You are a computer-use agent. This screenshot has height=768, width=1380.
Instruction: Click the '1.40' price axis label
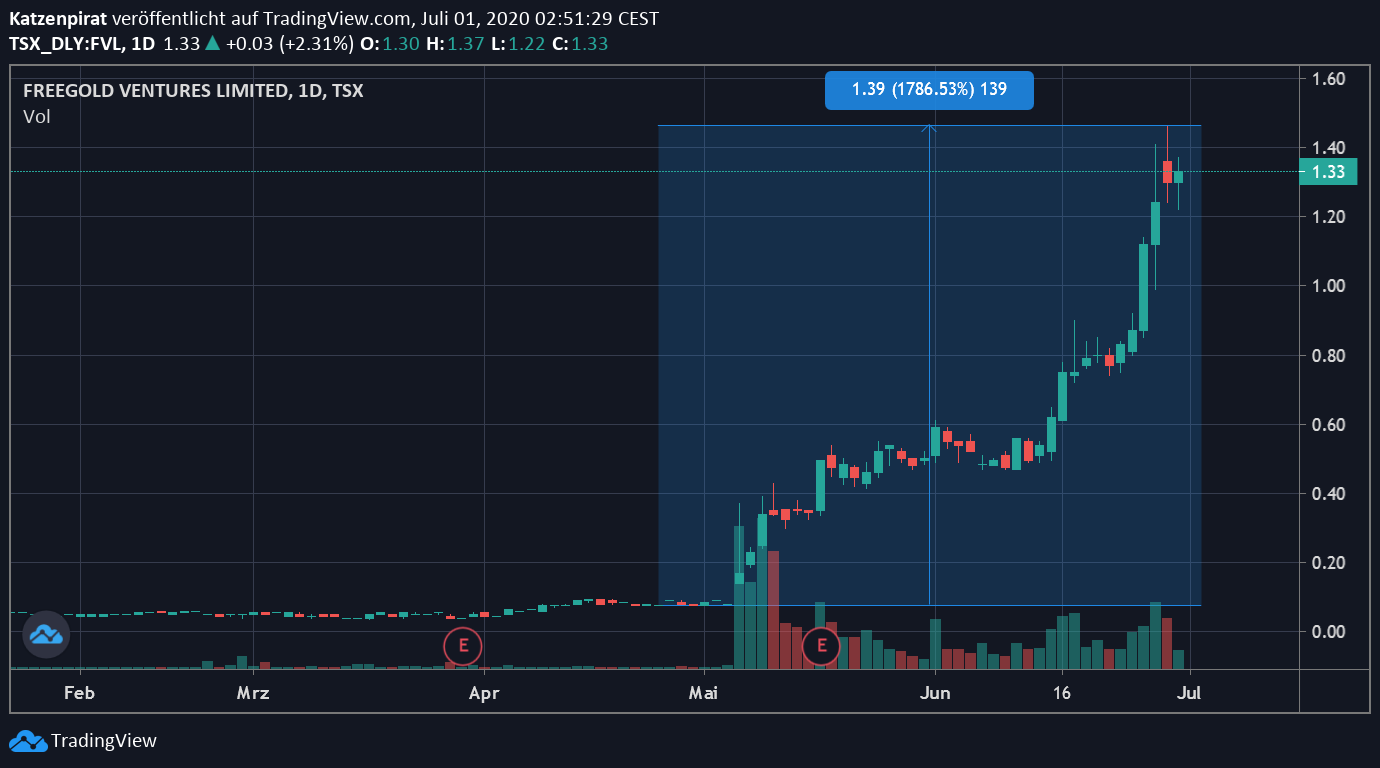coord(1328,148)
